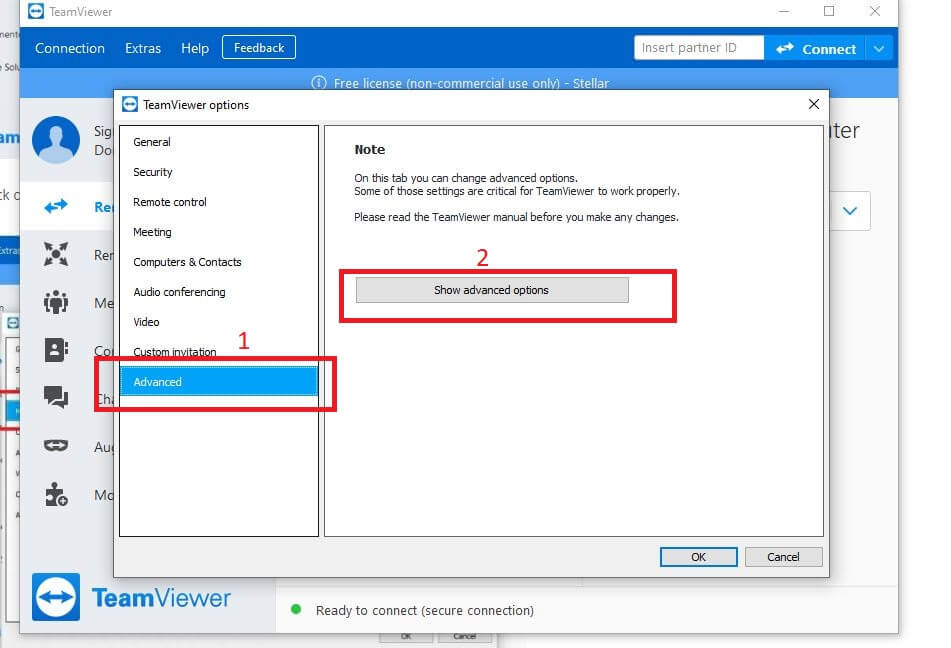This screenshot has width=951, height=648.
Task: Click the Connect button
Action: click(816, 48)
